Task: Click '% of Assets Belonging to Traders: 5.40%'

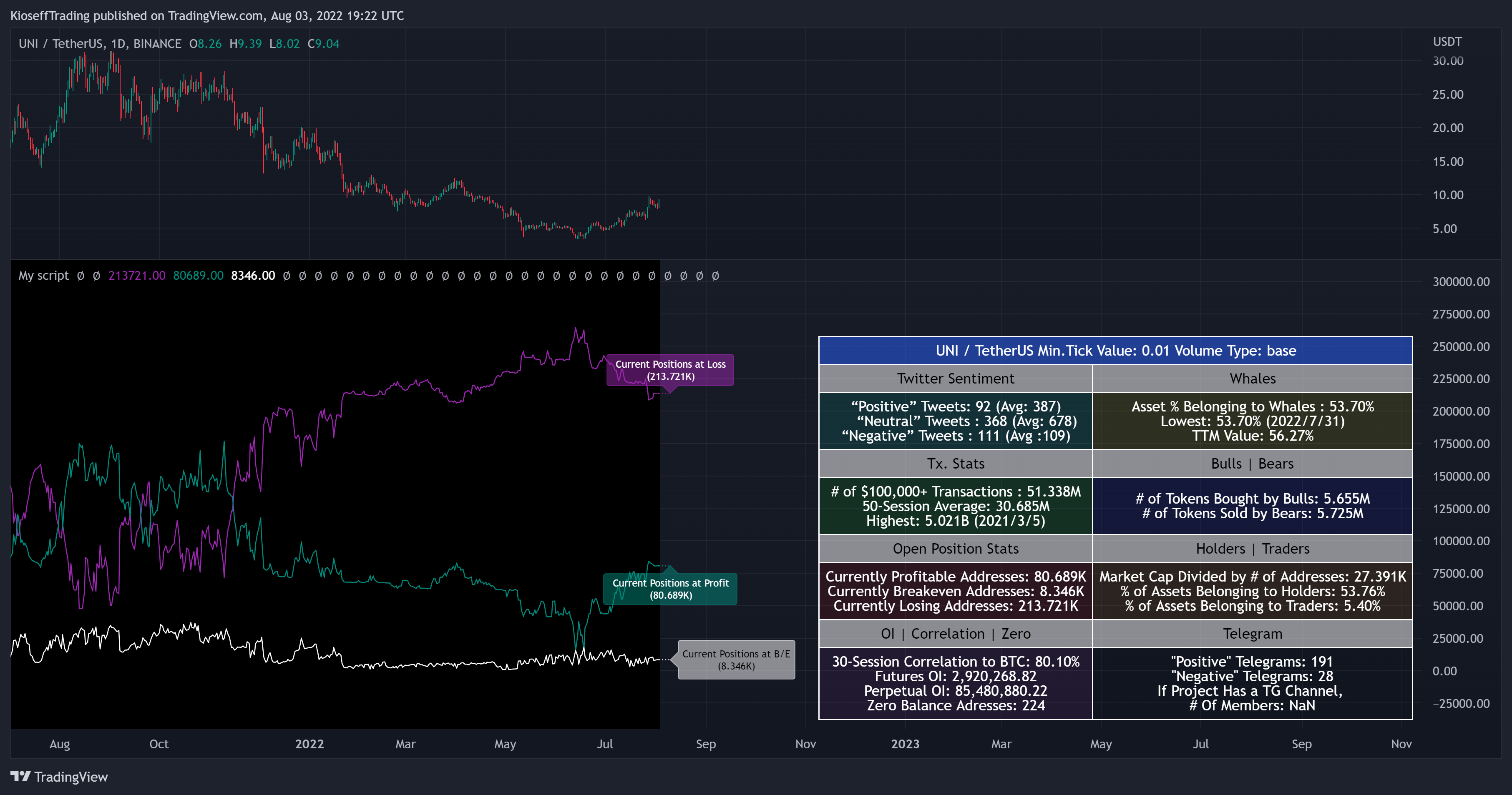Action: [x=1253, y=606]
